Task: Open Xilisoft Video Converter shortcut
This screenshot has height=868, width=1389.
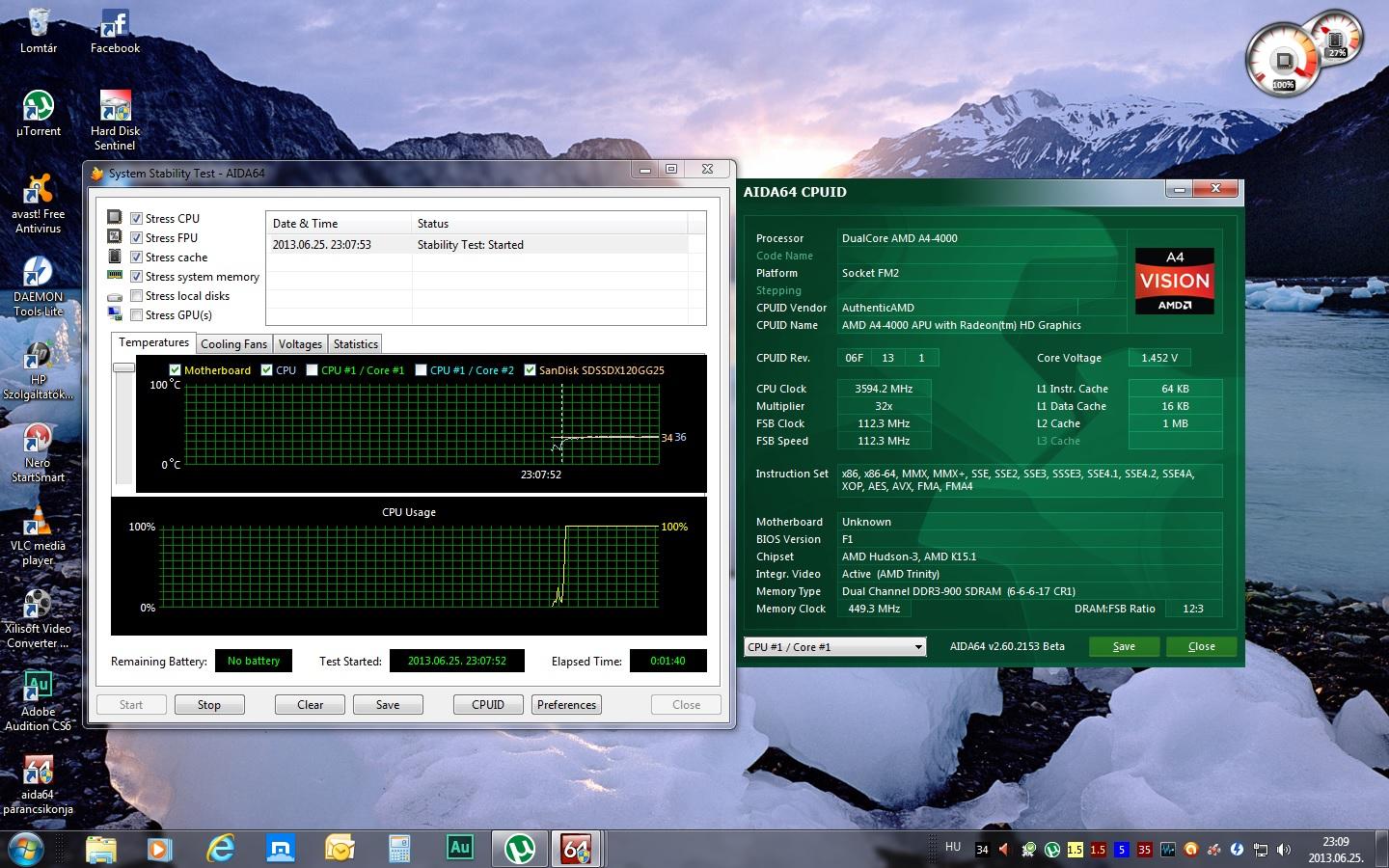Action: pos(39,618)
